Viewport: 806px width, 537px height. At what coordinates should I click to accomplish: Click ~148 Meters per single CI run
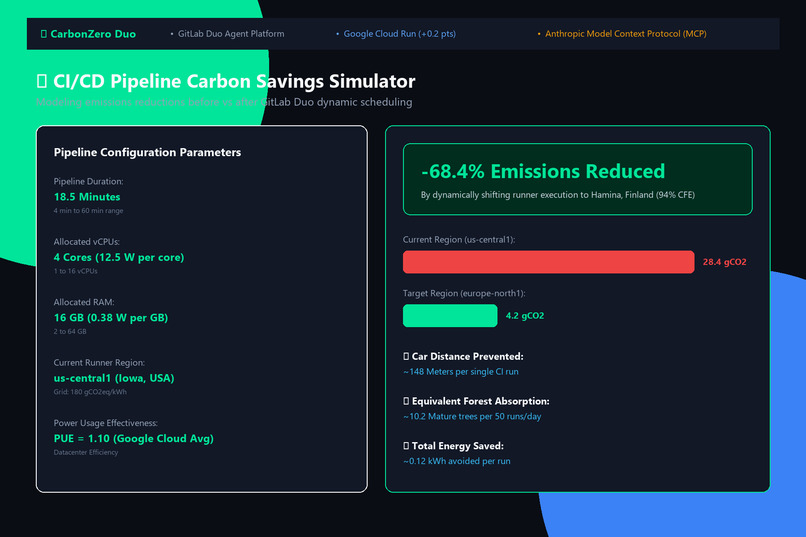[461, 372]
